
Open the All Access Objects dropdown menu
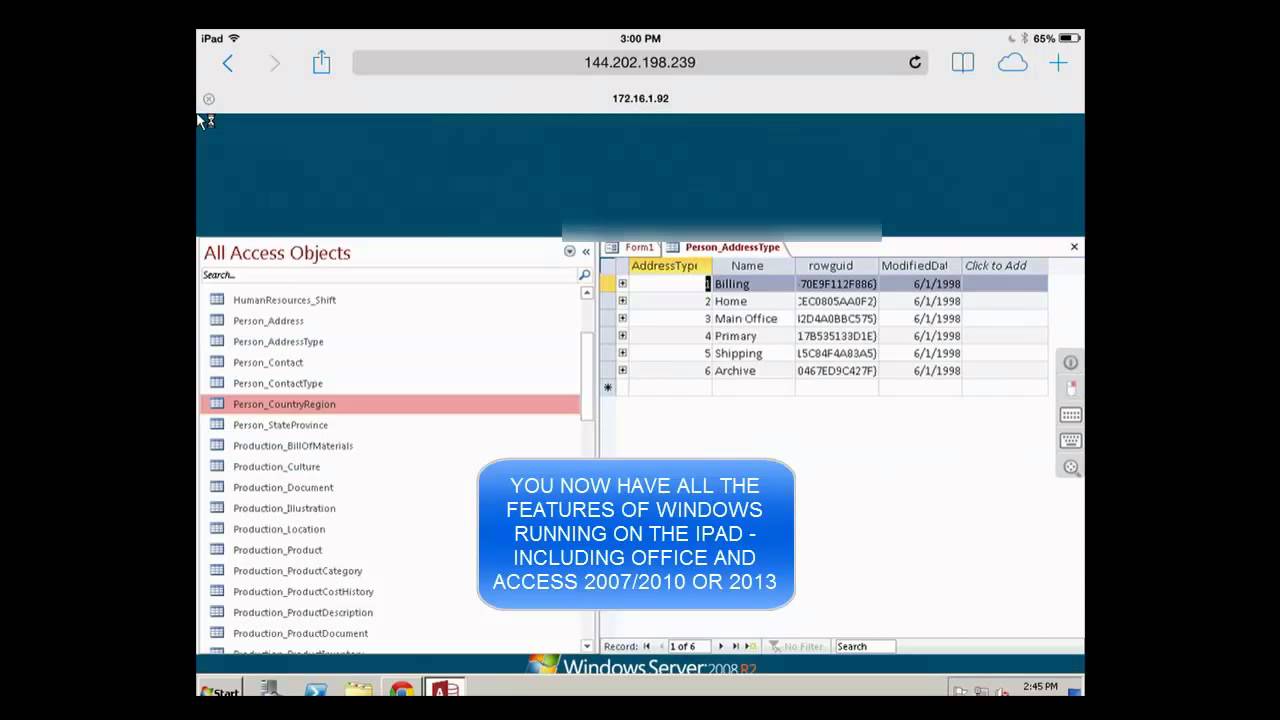(x=570, y=252)
